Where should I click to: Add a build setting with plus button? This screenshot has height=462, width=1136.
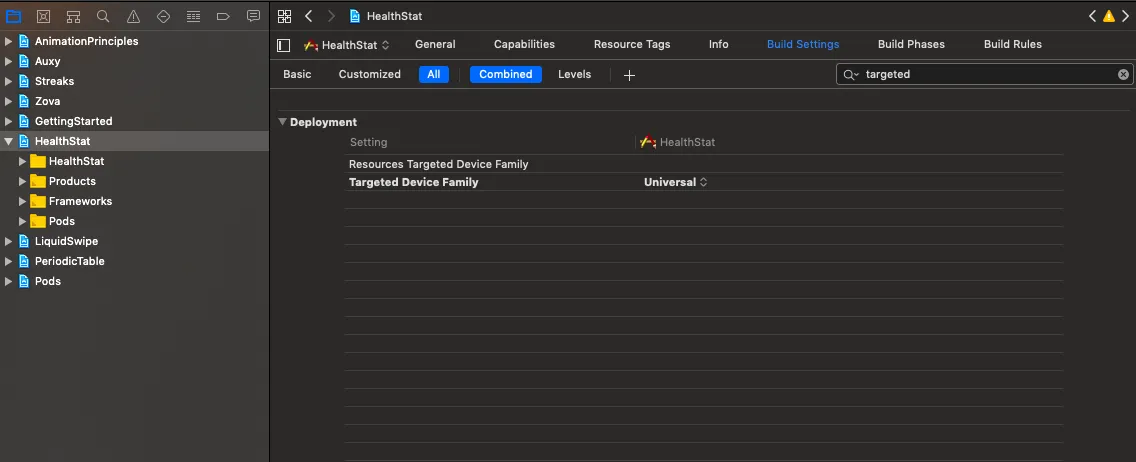pyautogui.click(x=629, y=75)
